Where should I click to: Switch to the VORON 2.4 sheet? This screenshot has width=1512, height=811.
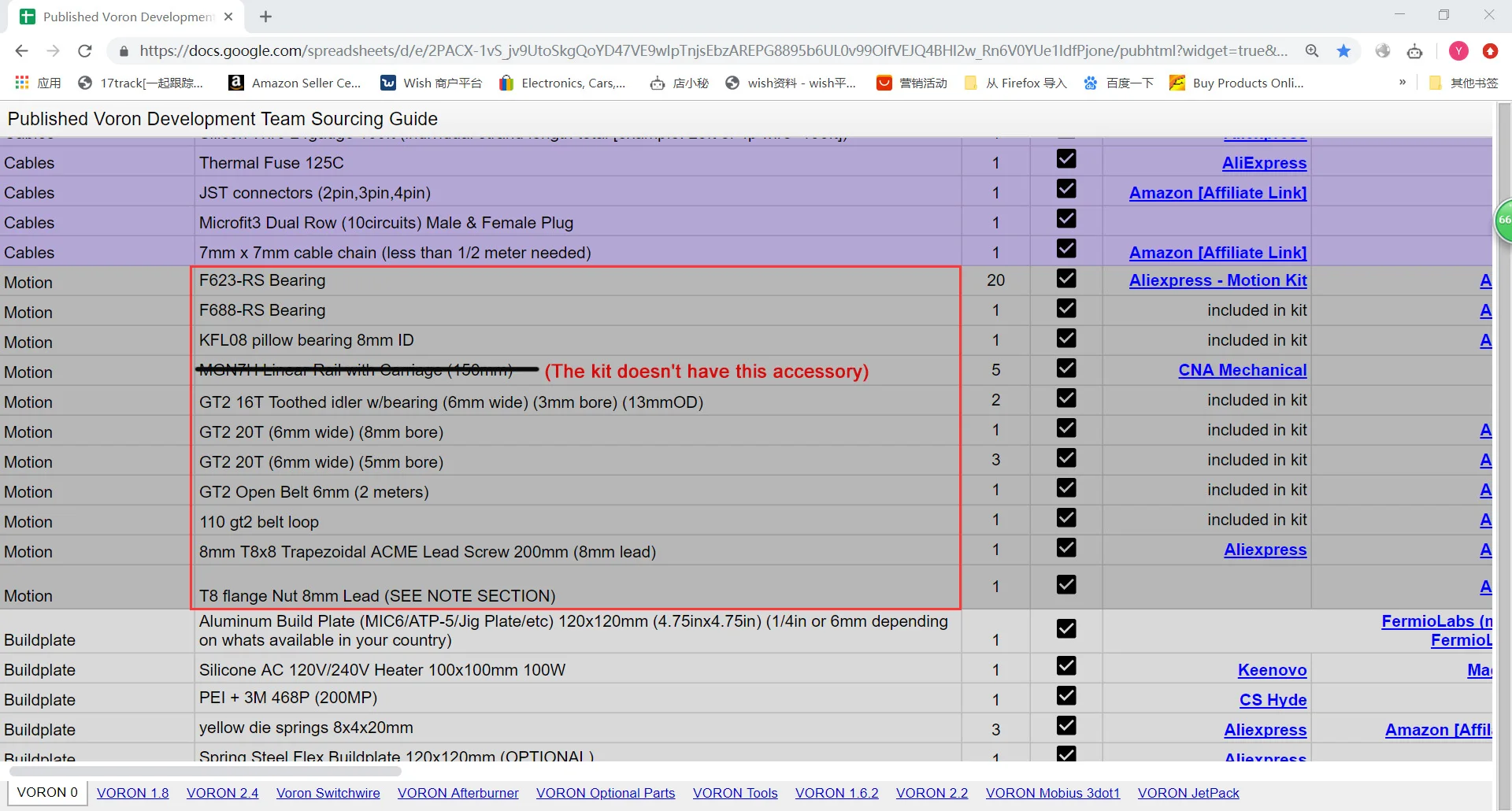pyautogui.click(x=222, y=793)
